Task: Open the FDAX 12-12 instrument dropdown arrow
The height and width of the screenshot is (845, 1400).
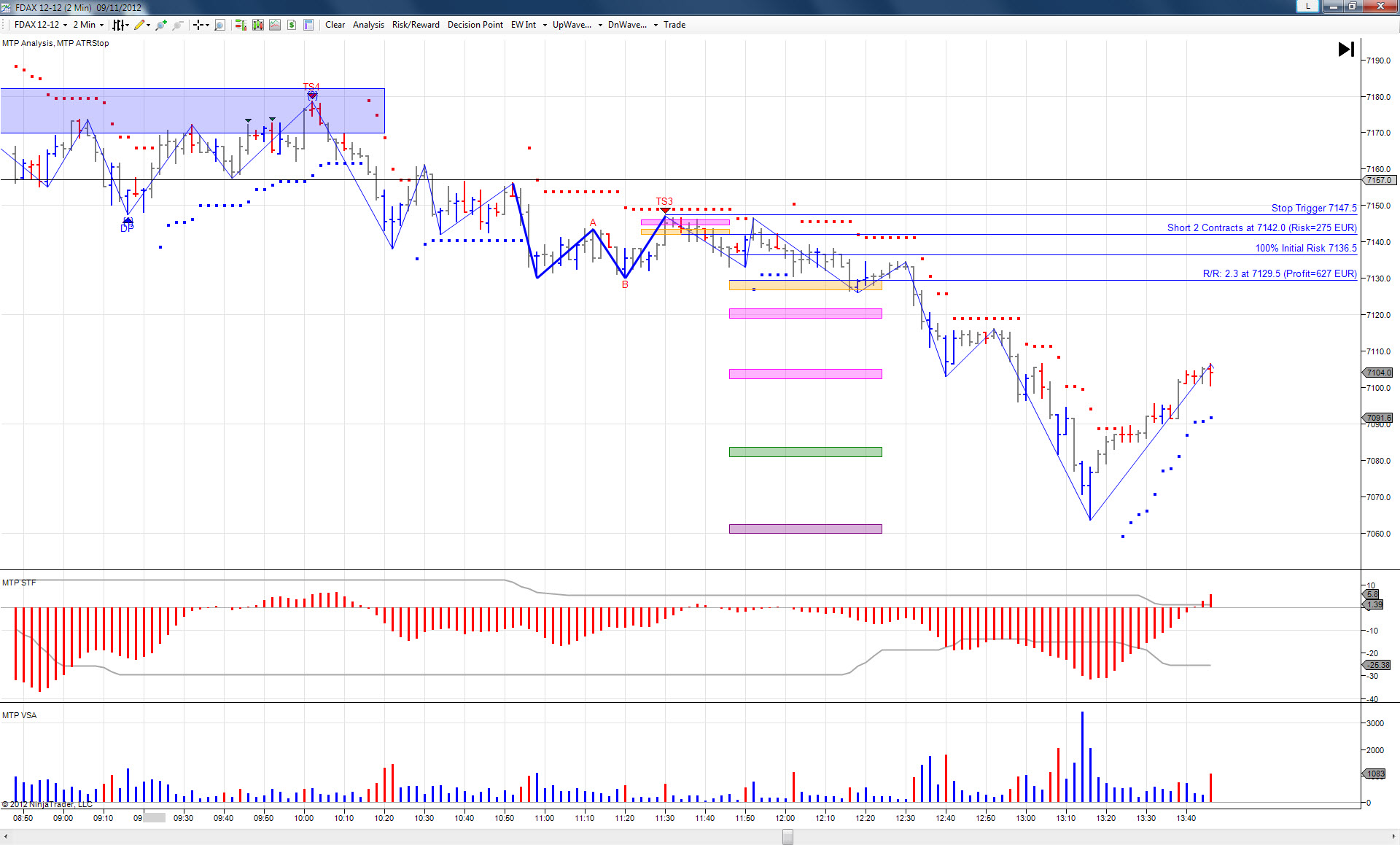Action: [x=66, y=25]
